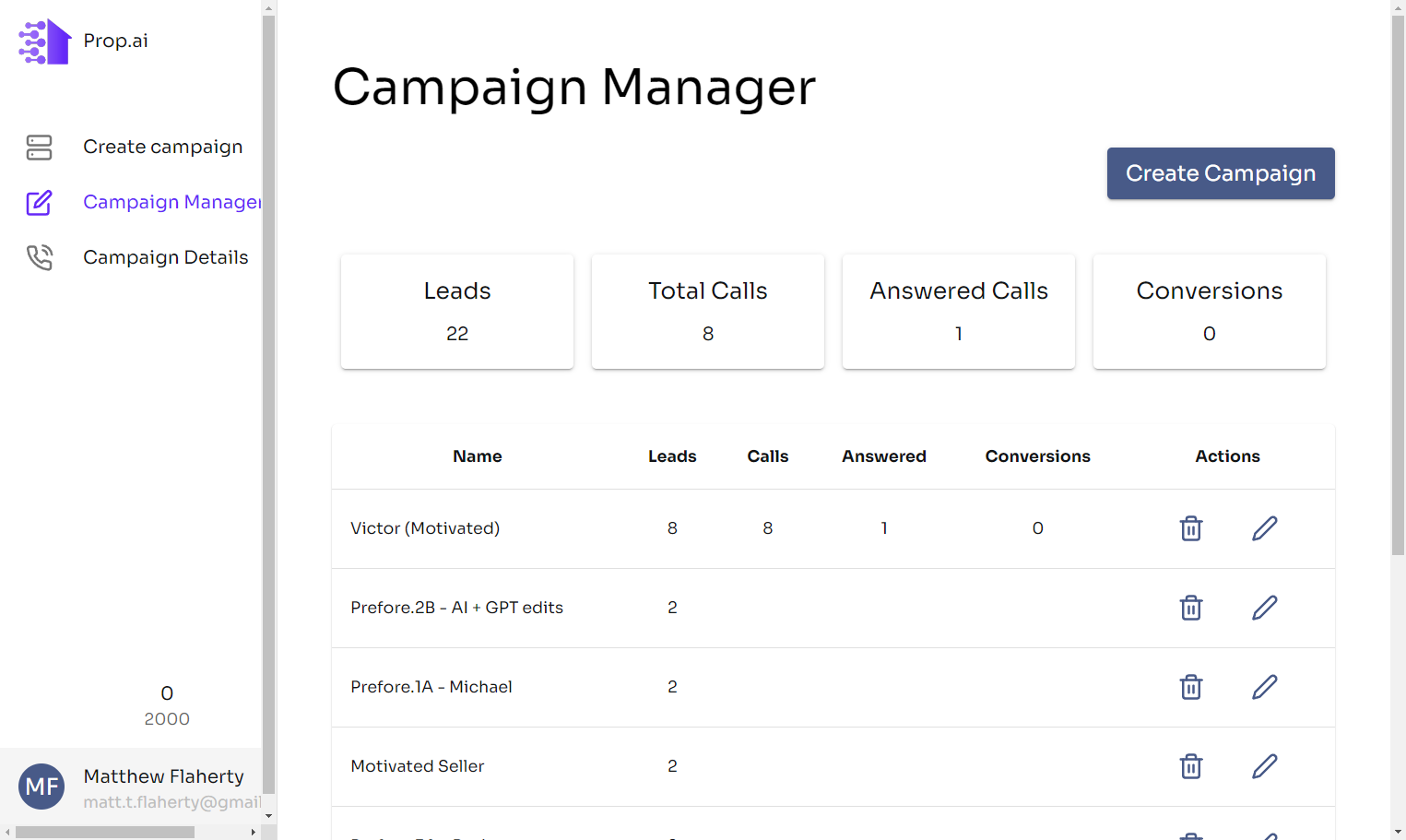Click the Conversions column header in table
Image resolution: width=1406 pixels, height=840 pixels.
coord(1038,456)
